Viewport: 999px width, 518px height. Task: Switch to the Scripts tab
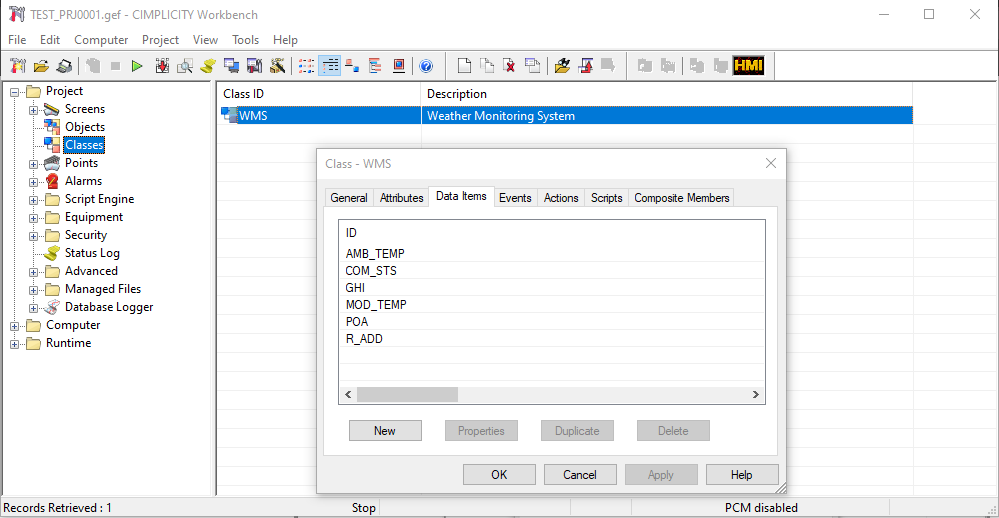(x=607, y=198)
